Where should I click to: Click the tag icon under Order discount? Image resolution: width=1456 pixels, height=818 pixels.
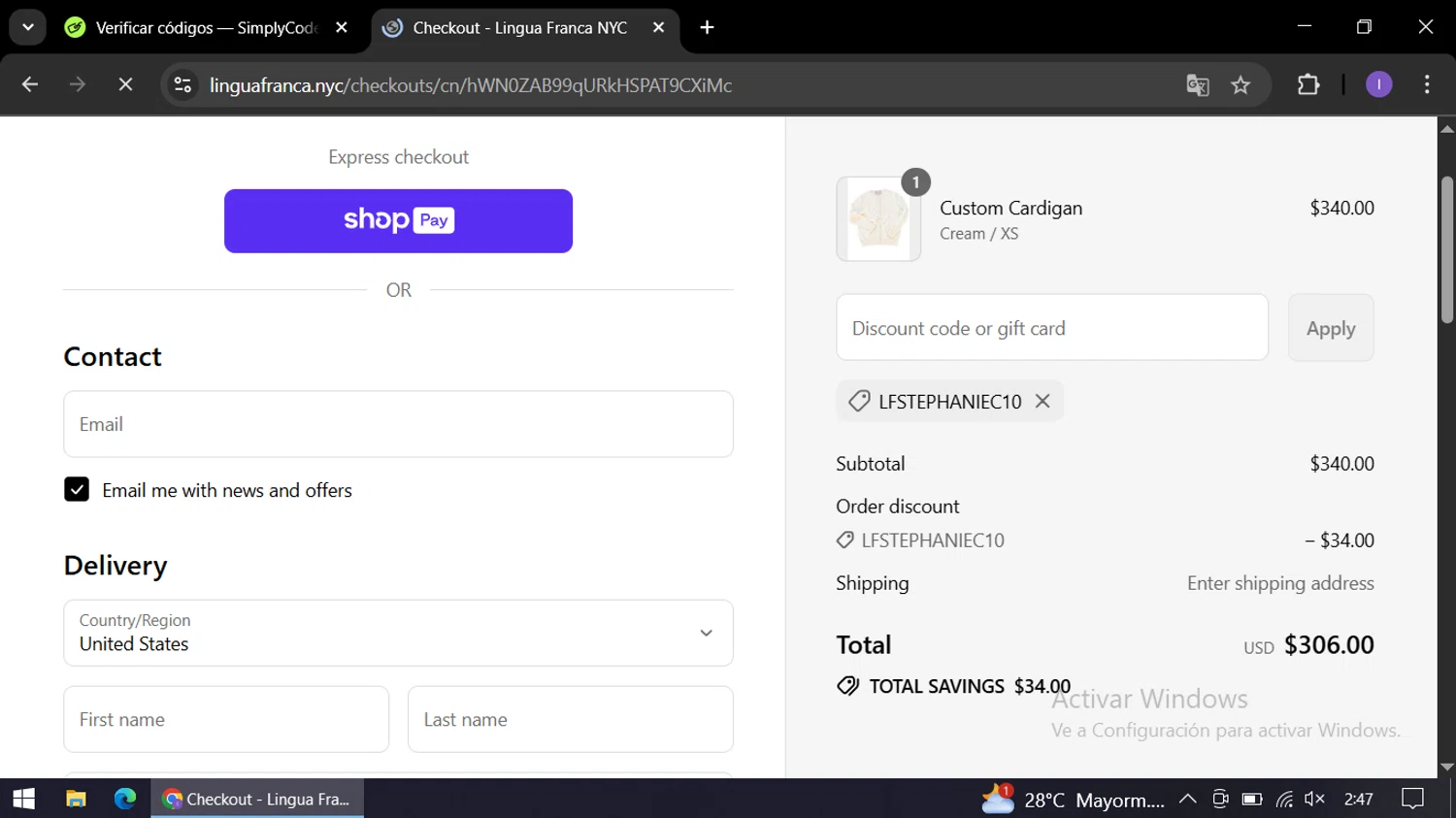[845, 540]
